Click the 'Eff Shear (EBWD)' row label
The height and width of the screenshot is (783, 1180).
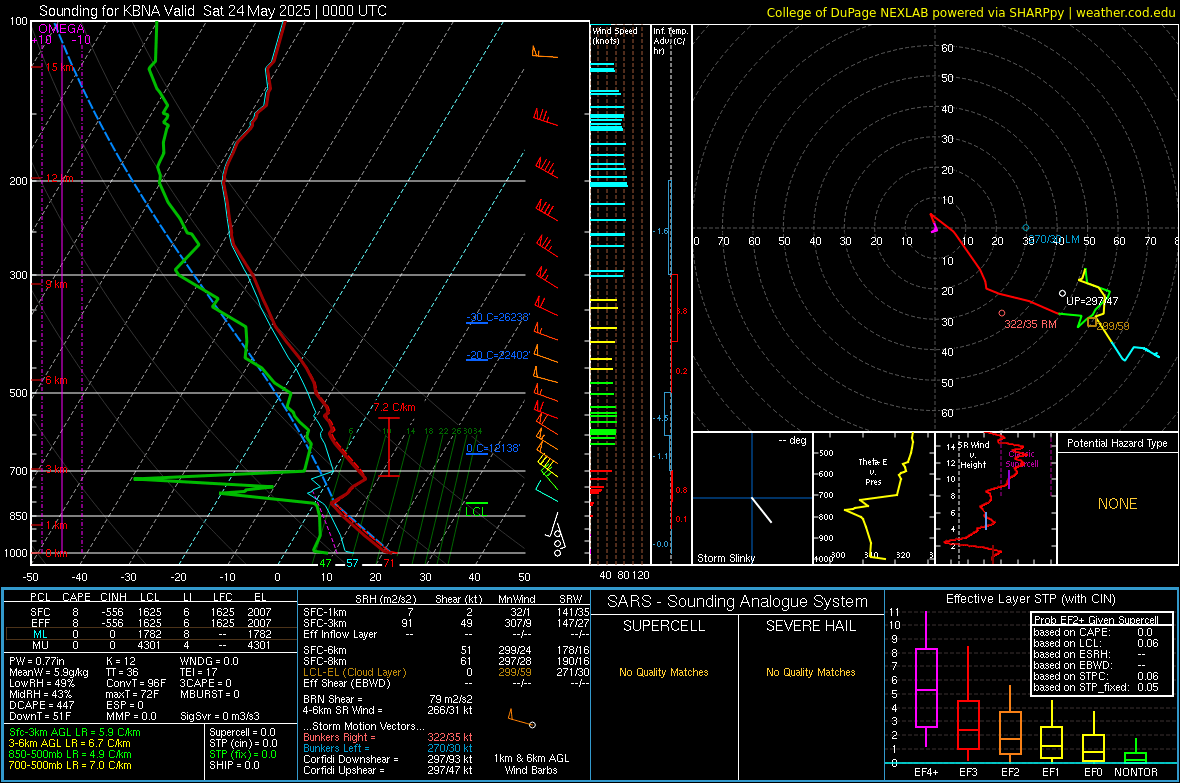(x=347, y=683)
